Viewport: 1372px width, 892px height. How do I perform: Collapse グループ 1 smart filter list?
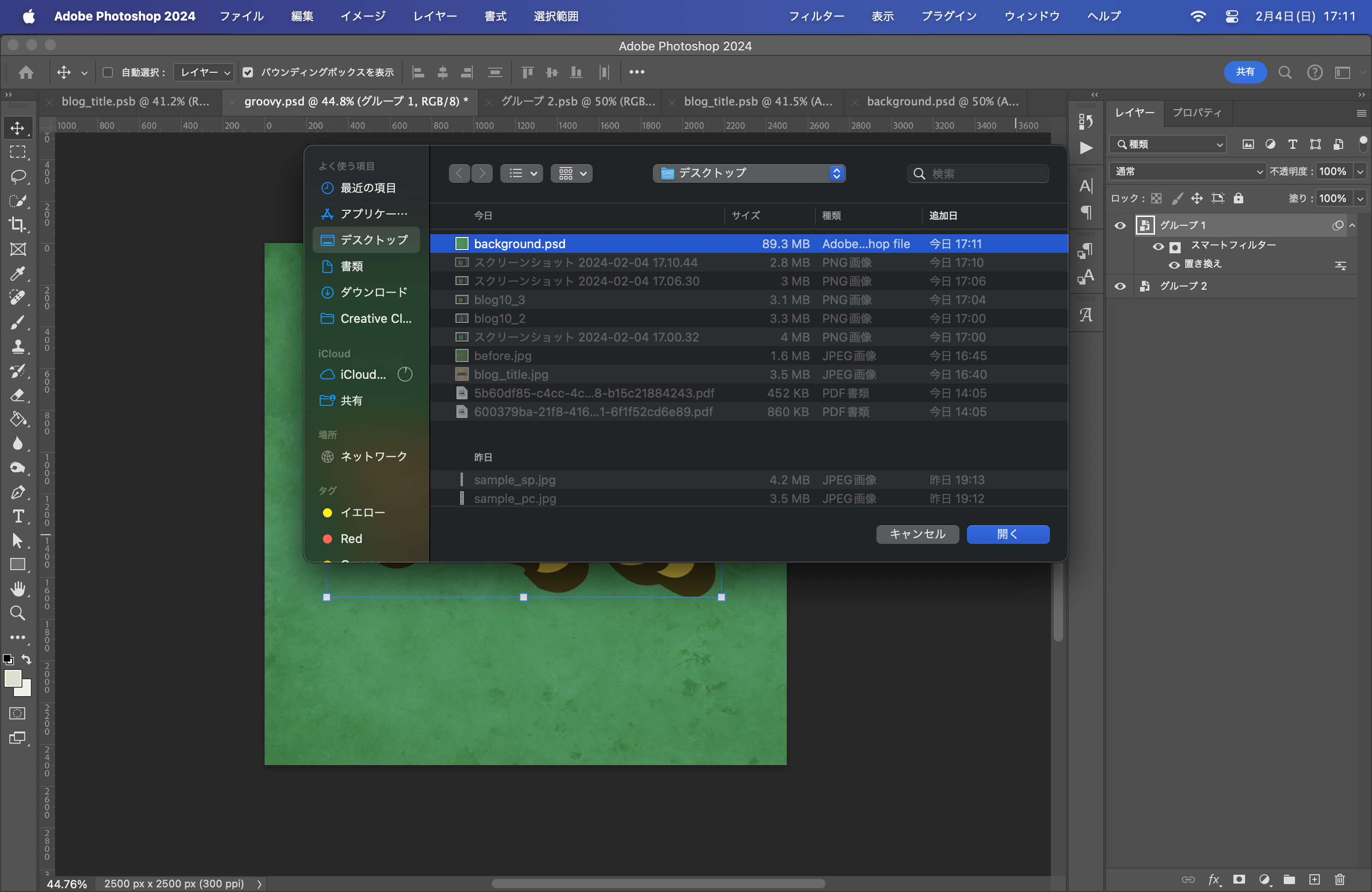(x=1352, y=225)
